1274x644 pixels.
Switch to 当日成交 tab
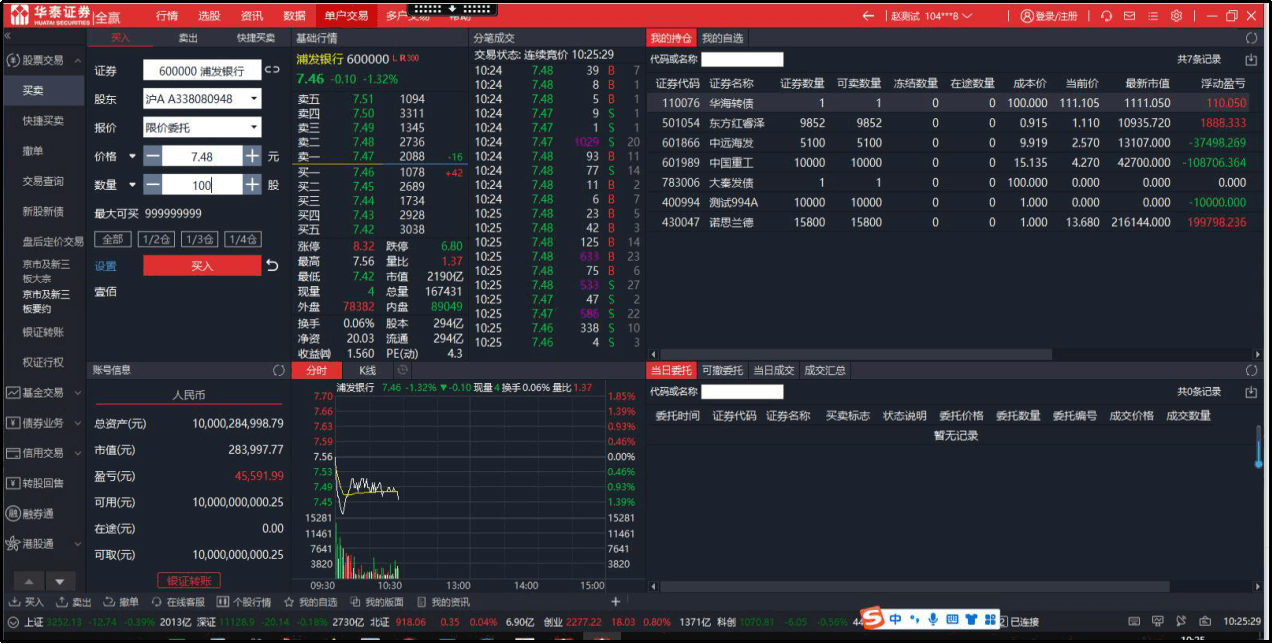(x=772, y=371)
